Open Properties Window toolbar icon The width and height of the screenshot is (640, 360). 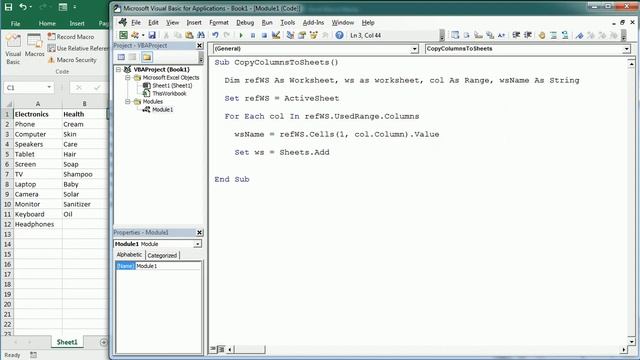302,36
